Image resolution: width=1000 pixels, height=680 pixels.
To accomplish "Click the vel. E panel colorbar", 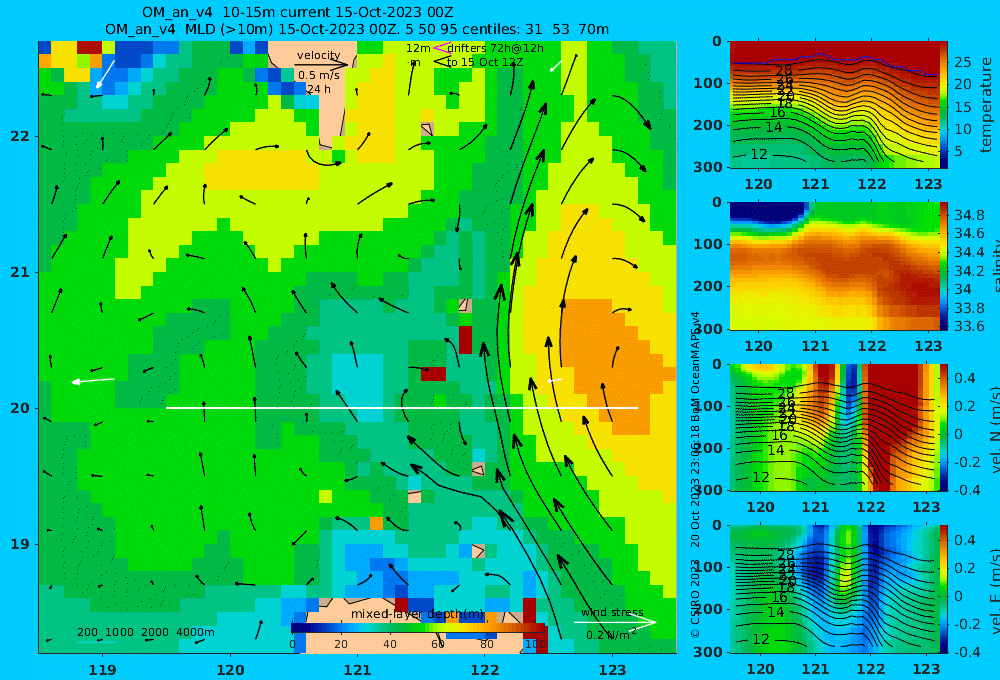I will tap(944, 589).
